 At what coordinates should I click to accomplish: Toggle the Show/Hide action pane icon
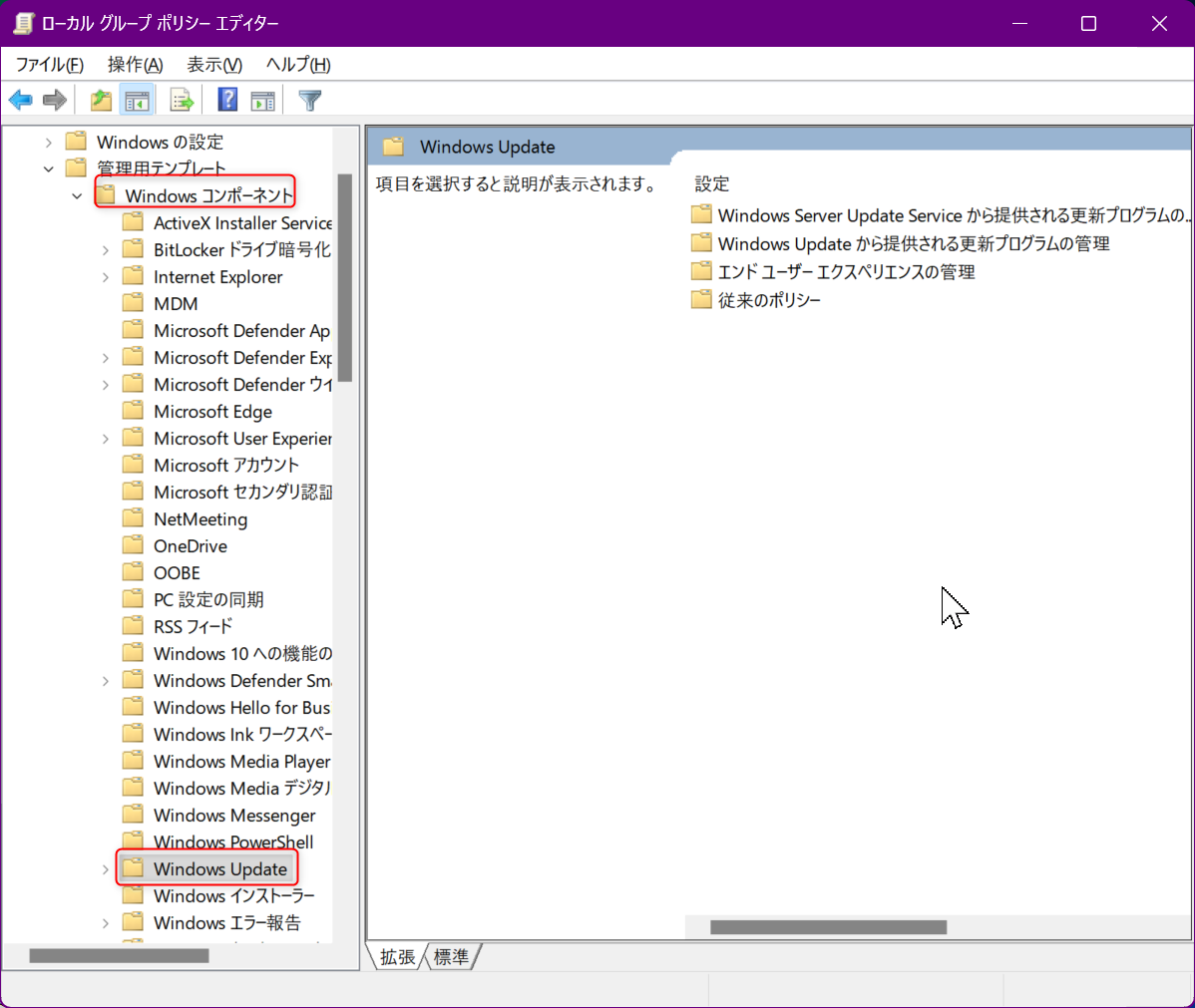[263, 100]
